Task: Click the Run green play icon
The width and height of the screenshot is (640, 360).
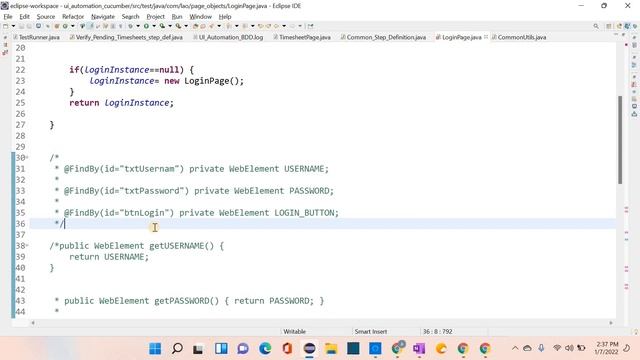Action: coord(146,26)
